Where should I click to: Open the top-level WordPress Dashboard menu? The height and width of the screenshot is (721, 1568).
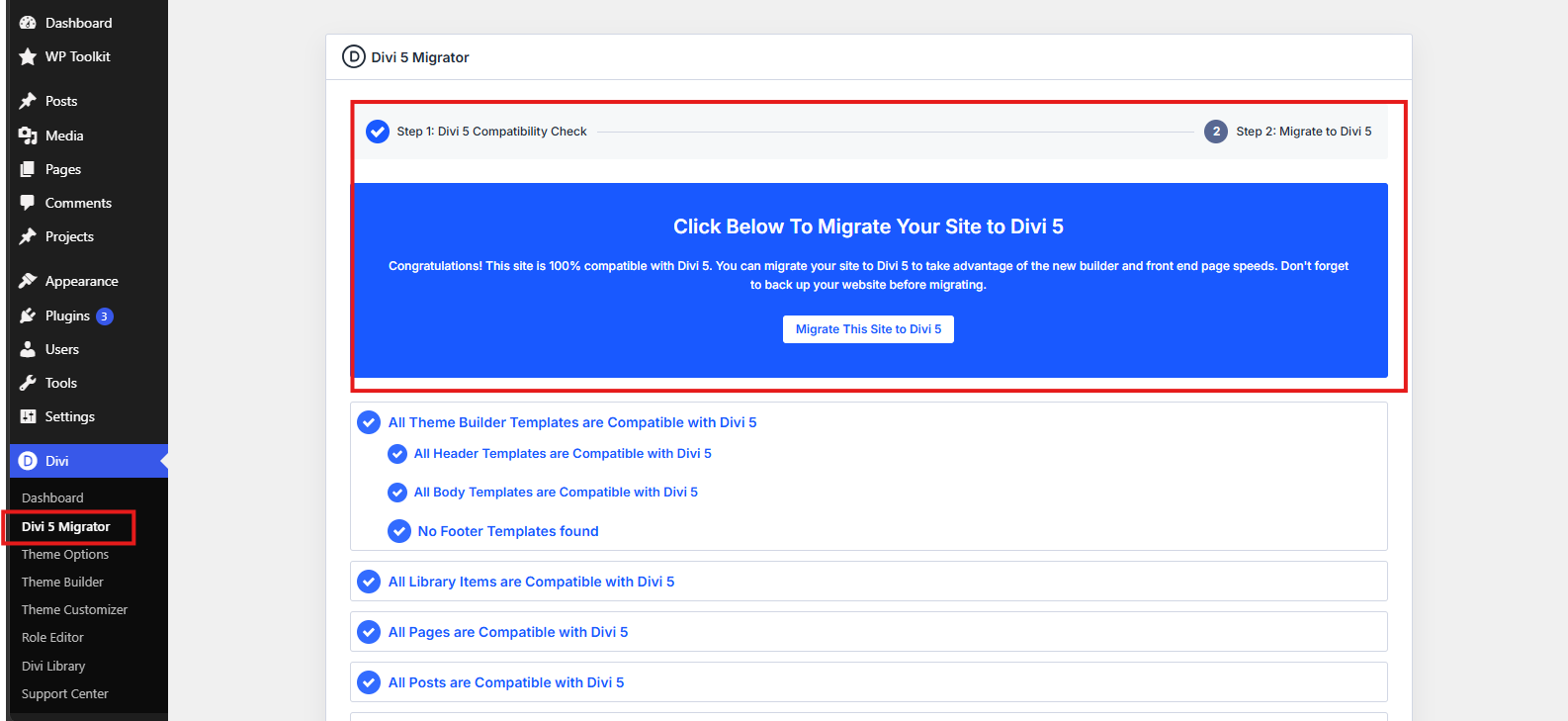(88, 23)
